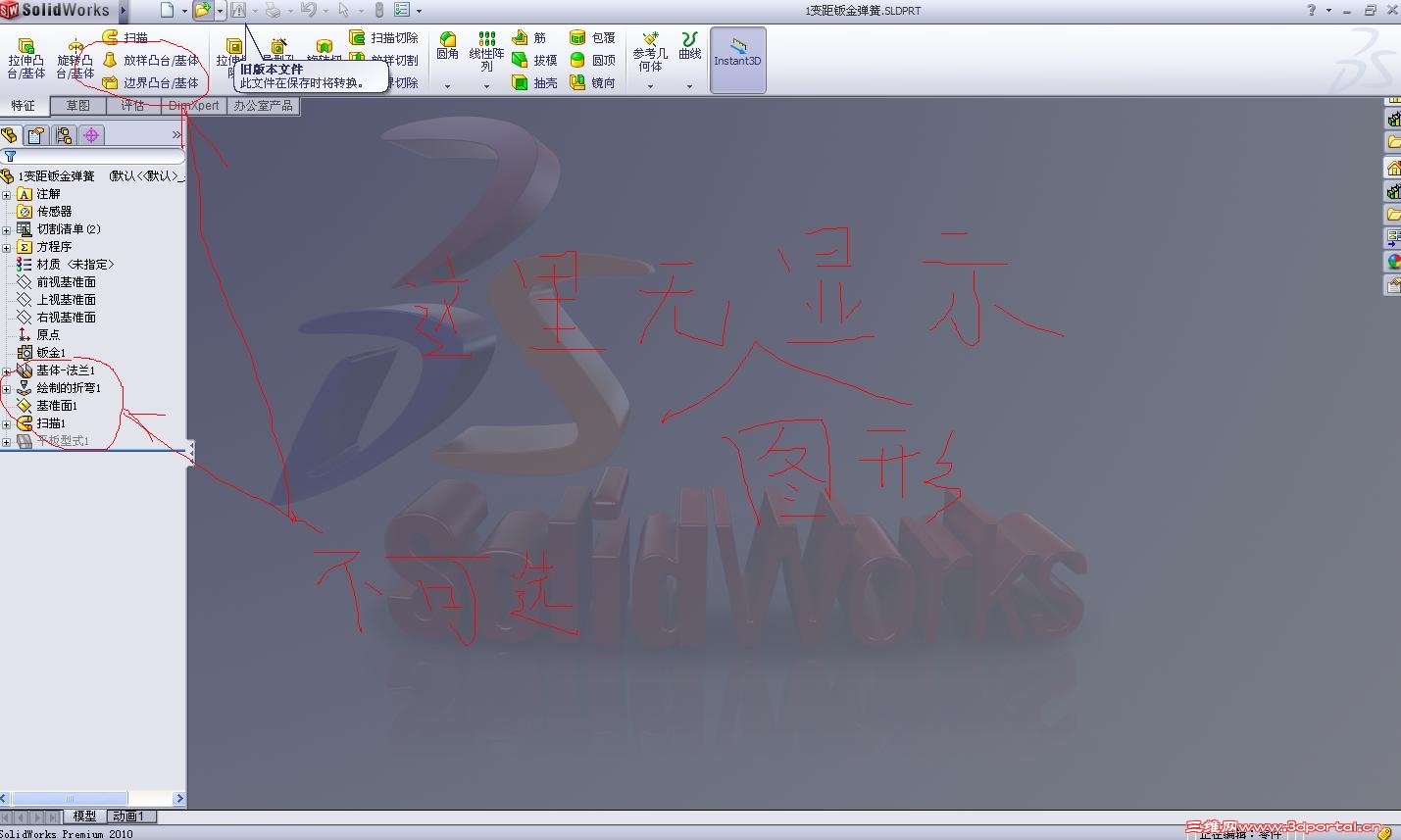The height and width of the screenshot is (840, 1401).
Task: Expand the 绘制的折弯1 feature node
Action: (6, 388)
